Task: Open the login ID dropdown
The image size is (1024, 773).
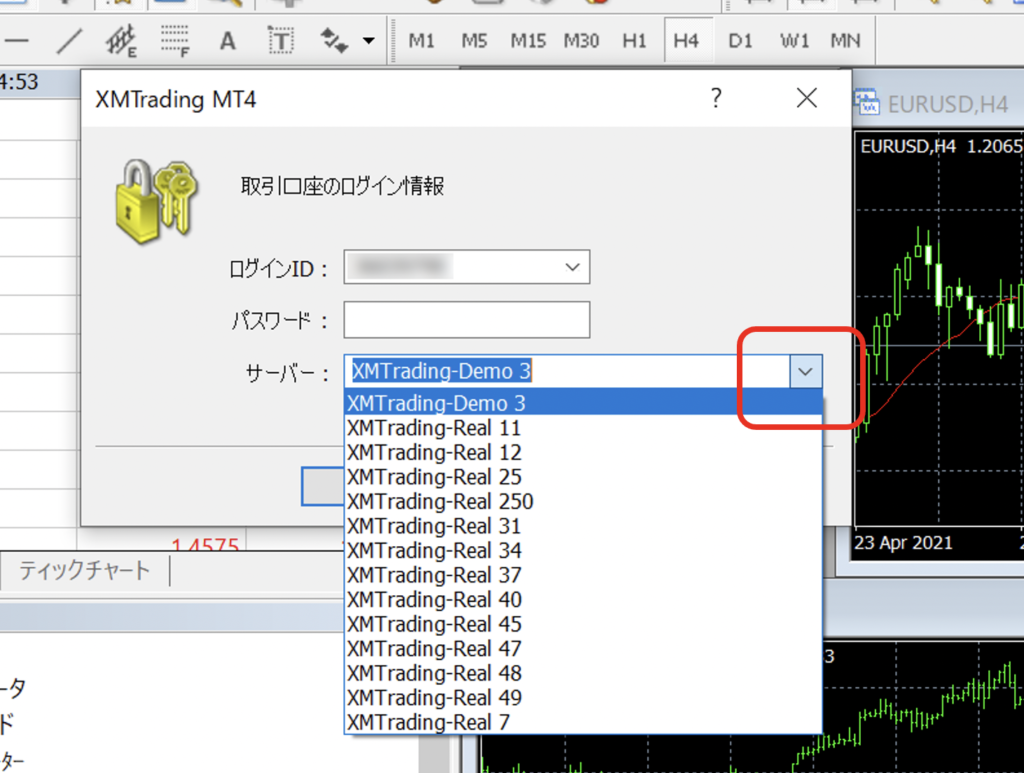Action: 572,266
